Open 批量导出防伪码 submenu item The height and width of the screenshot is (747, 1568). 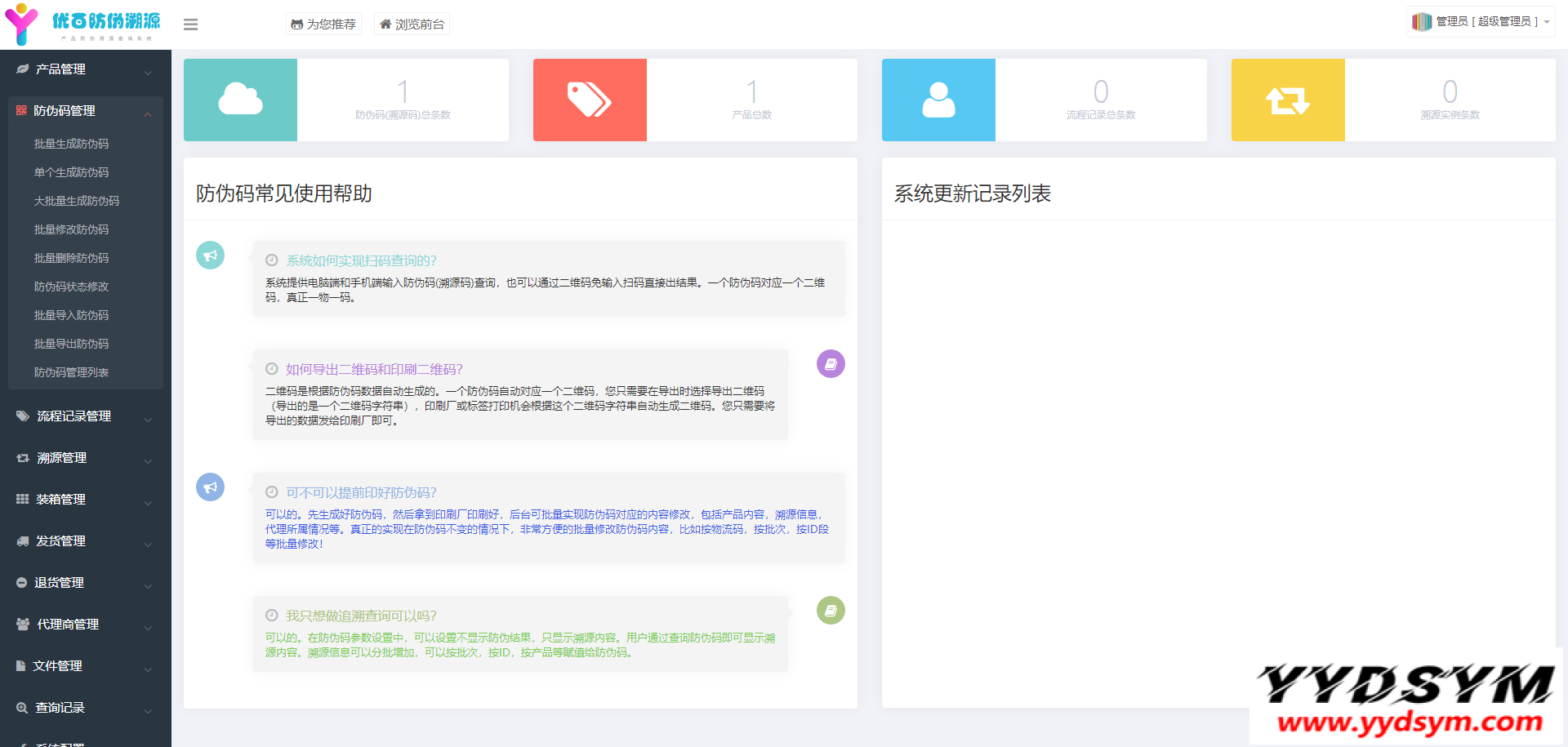point(71,344)
